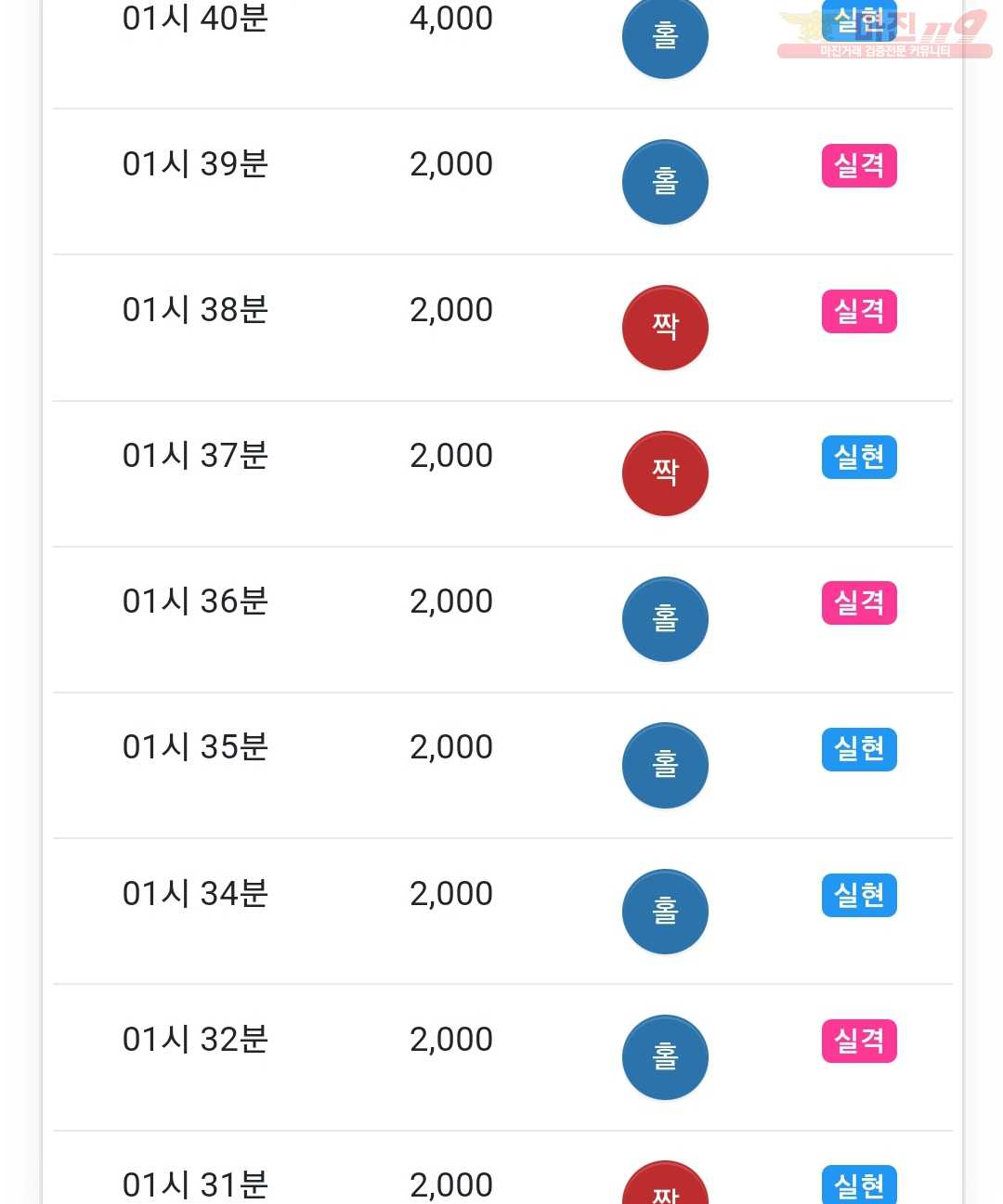Select the blue 실현 badge at 01시 37분
1003x1204 pixels.
point(859,457)
